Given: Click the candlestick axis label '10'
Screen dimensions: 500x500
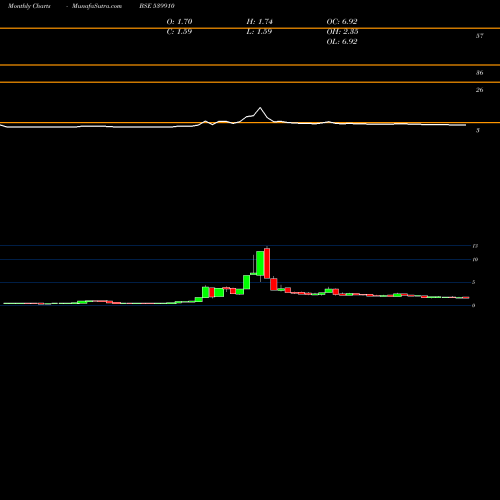Looking at the screenshot, I should (475, 259).
